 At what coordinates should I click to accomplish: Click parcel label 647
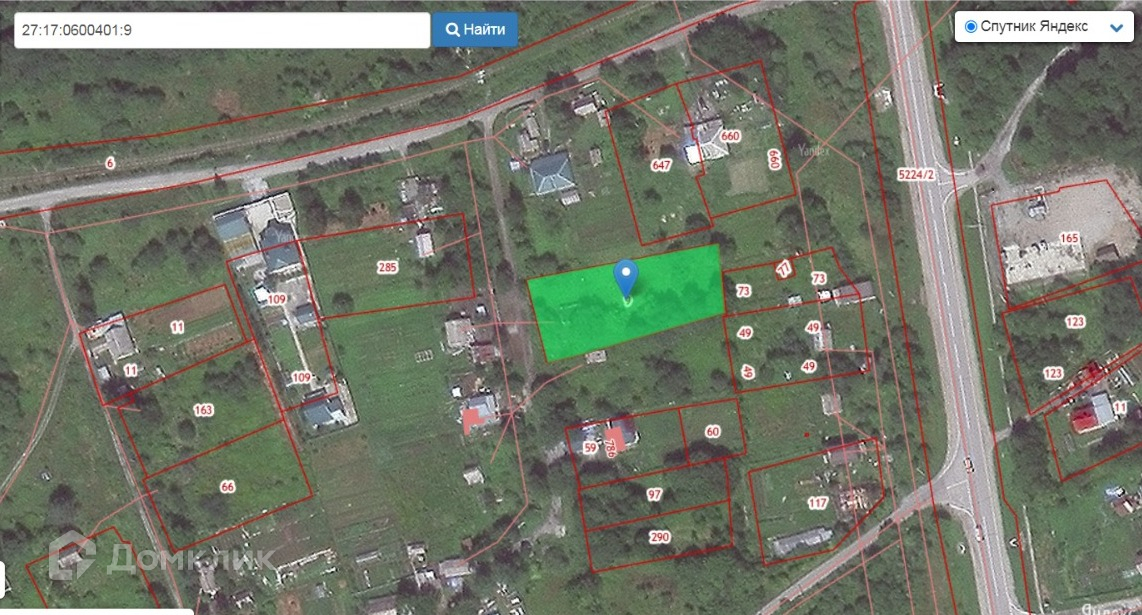661,165
